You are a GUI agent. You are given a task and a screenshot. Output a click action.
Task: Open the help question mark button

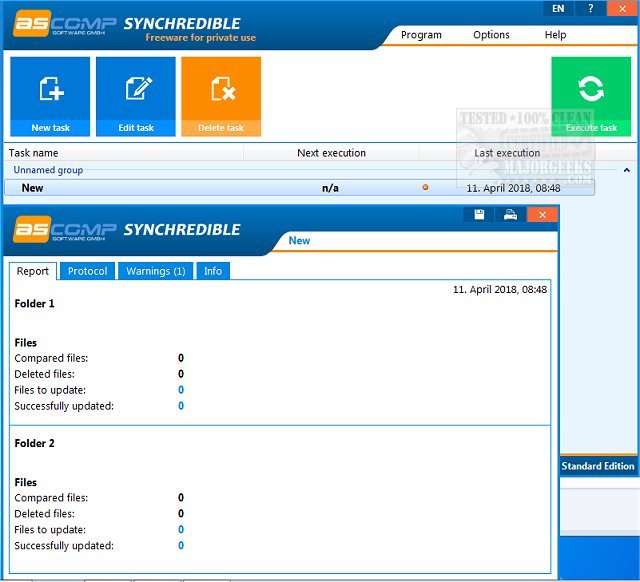click(x=590, y=8)
